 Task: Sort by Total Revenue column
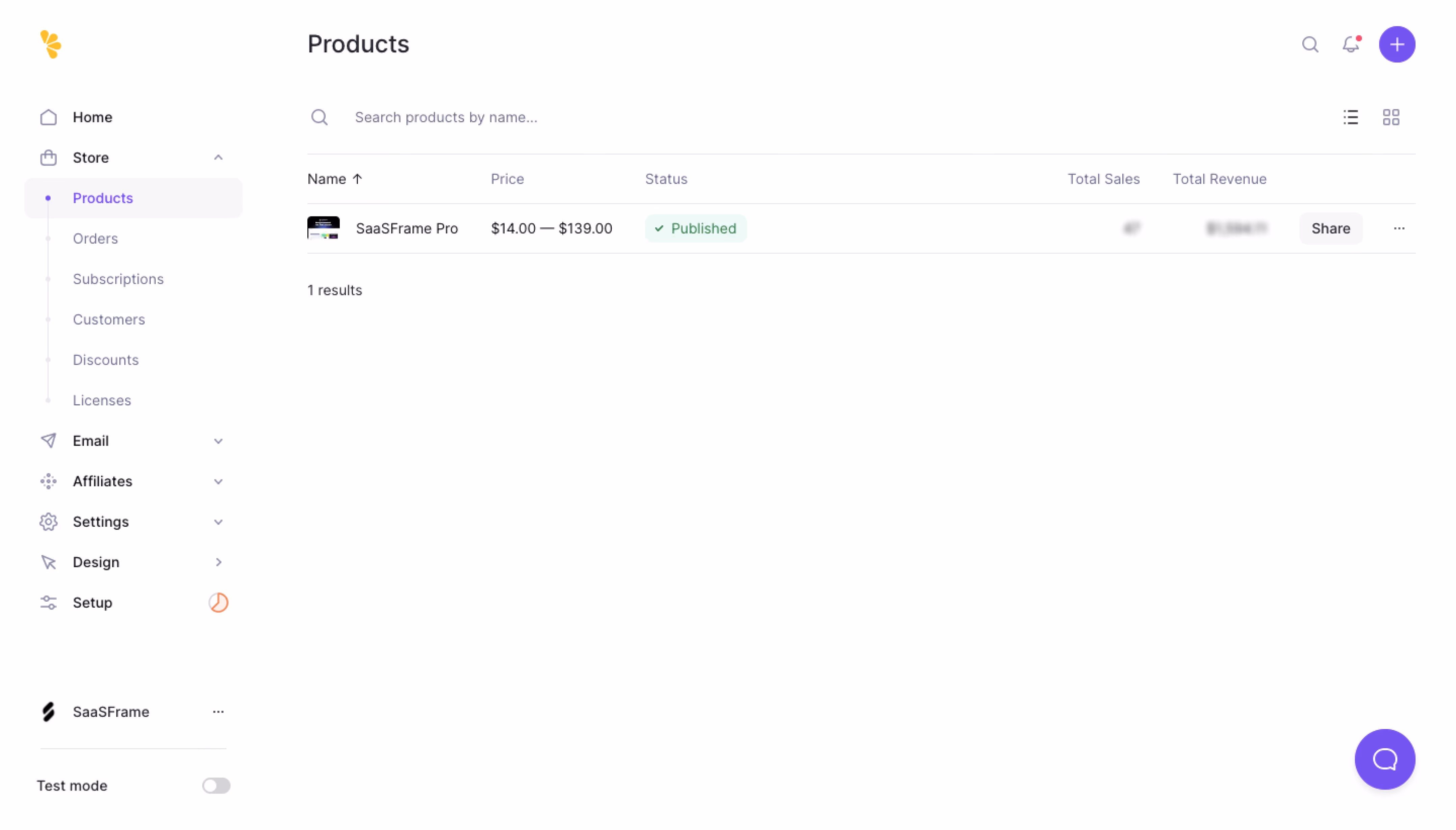coord(1219,179)
